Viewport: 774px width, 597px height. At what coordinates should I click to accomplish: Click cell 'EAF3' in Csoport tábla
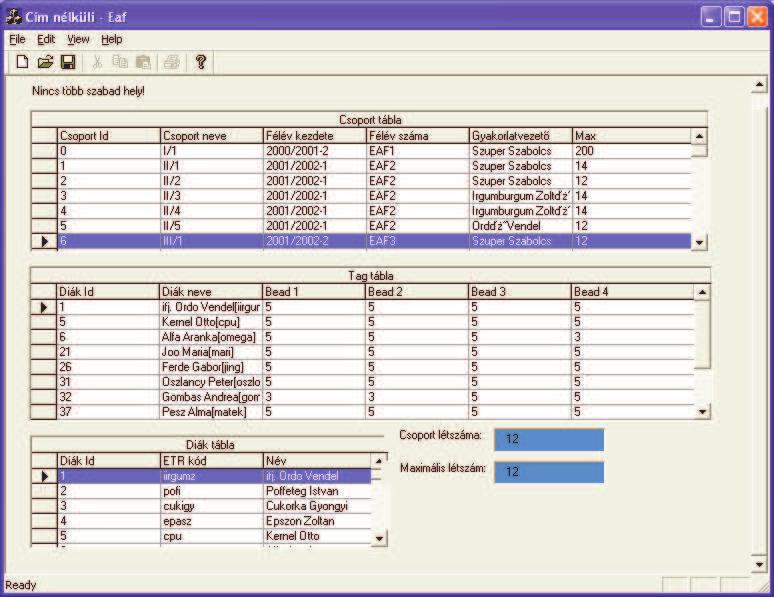click(418, 241)
